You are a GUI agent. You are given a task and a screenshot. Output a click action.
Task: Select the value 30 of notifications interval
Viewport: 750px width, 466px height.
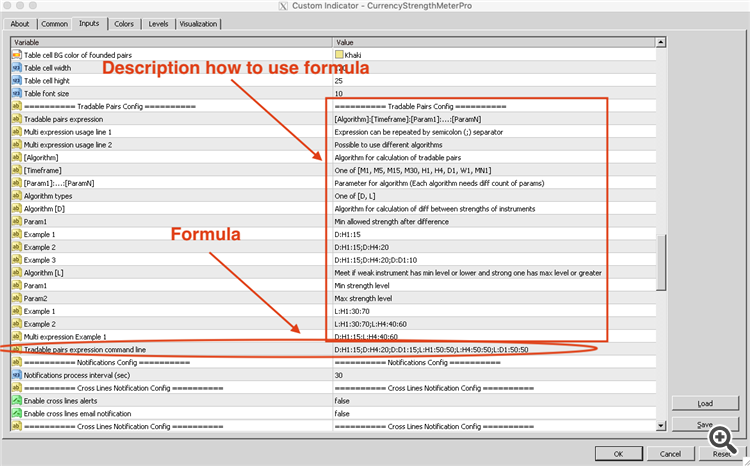(x=339, y=376)
